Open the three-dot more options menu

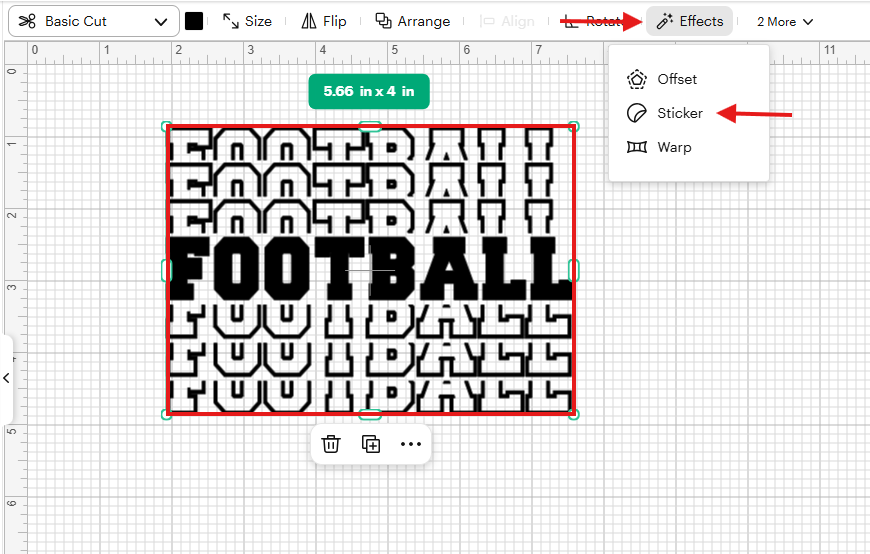411,444
